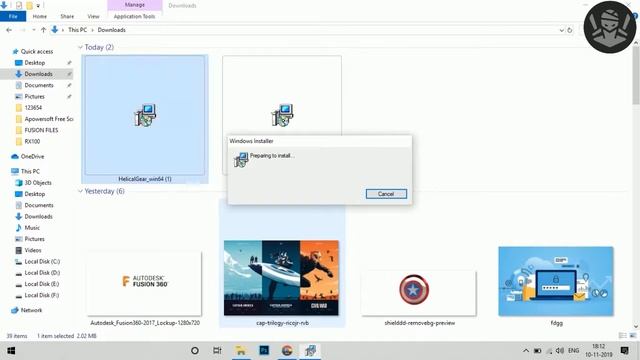Open Pictures under Quick access
The image size is (640, 360).
[34, 96]
